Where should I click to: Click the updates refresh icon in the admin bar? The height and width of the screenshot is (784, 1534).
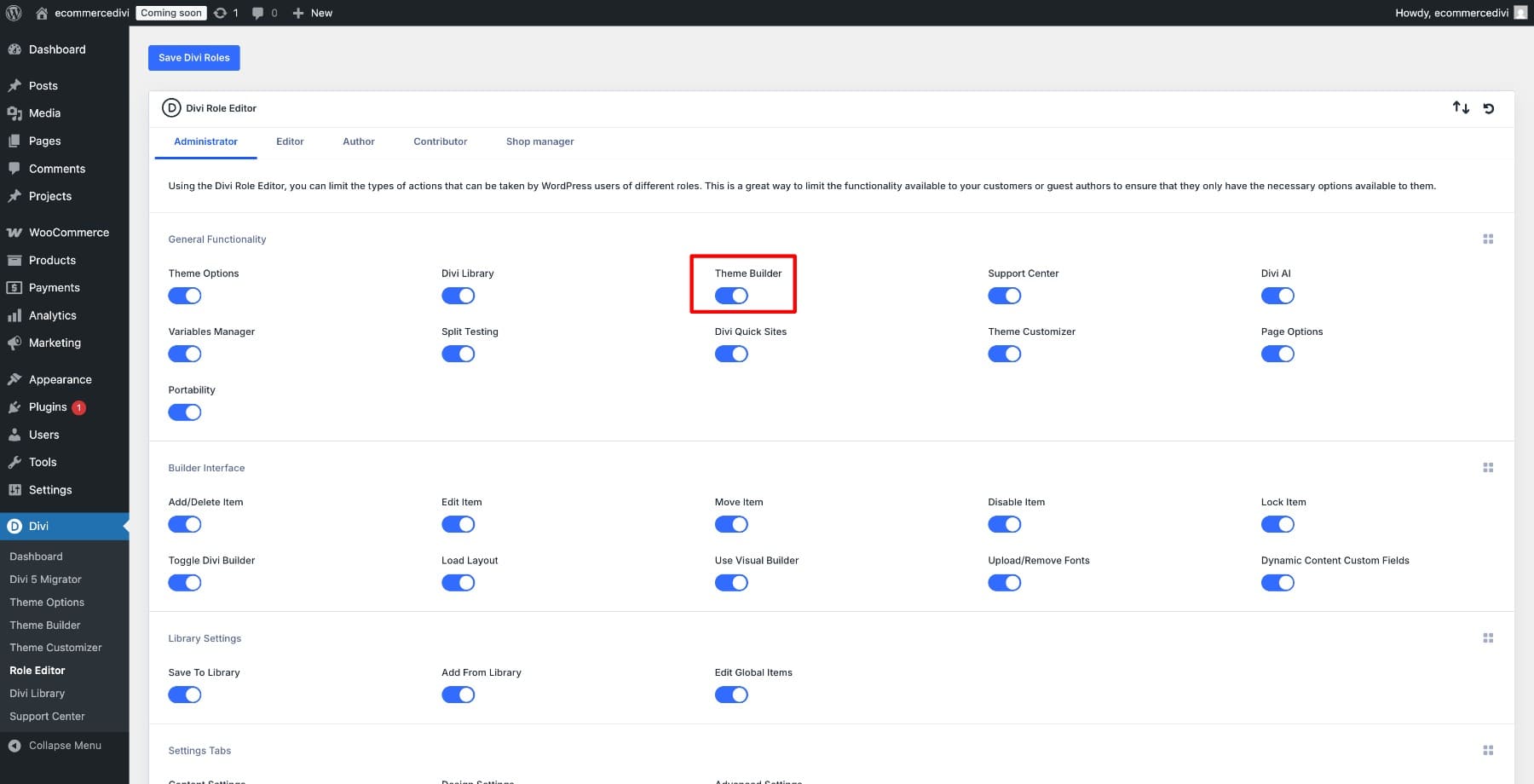(220, 13)
